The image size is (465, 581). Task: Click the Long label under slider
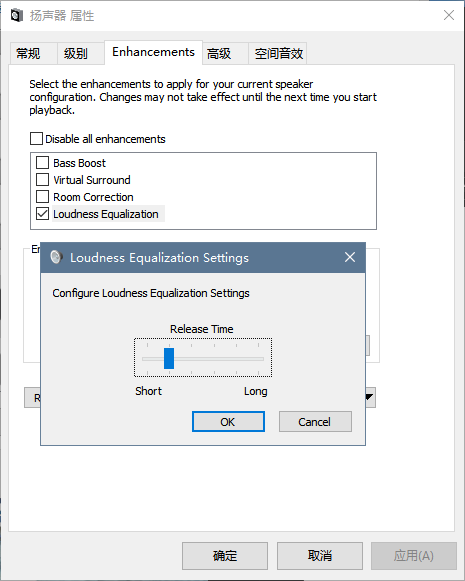[255, 391]
